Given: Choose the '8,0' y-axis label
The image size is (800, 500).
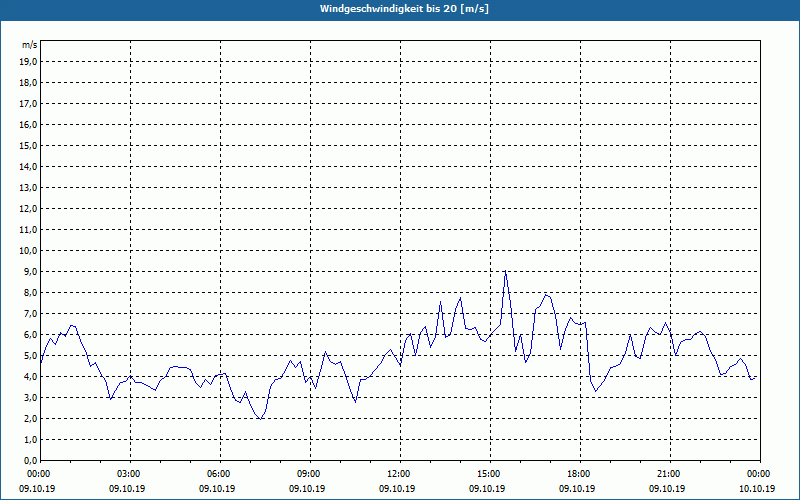Looking at the screenshot, I should pyautogui.click(x=31, y=293).
